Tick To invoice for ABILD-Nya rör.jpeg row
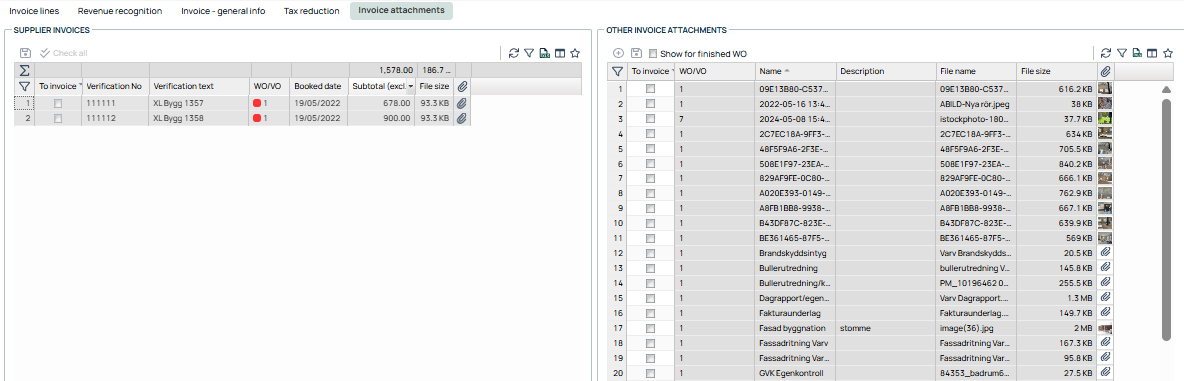Viewport: 1184px width, 381px height. pos(650,103)
